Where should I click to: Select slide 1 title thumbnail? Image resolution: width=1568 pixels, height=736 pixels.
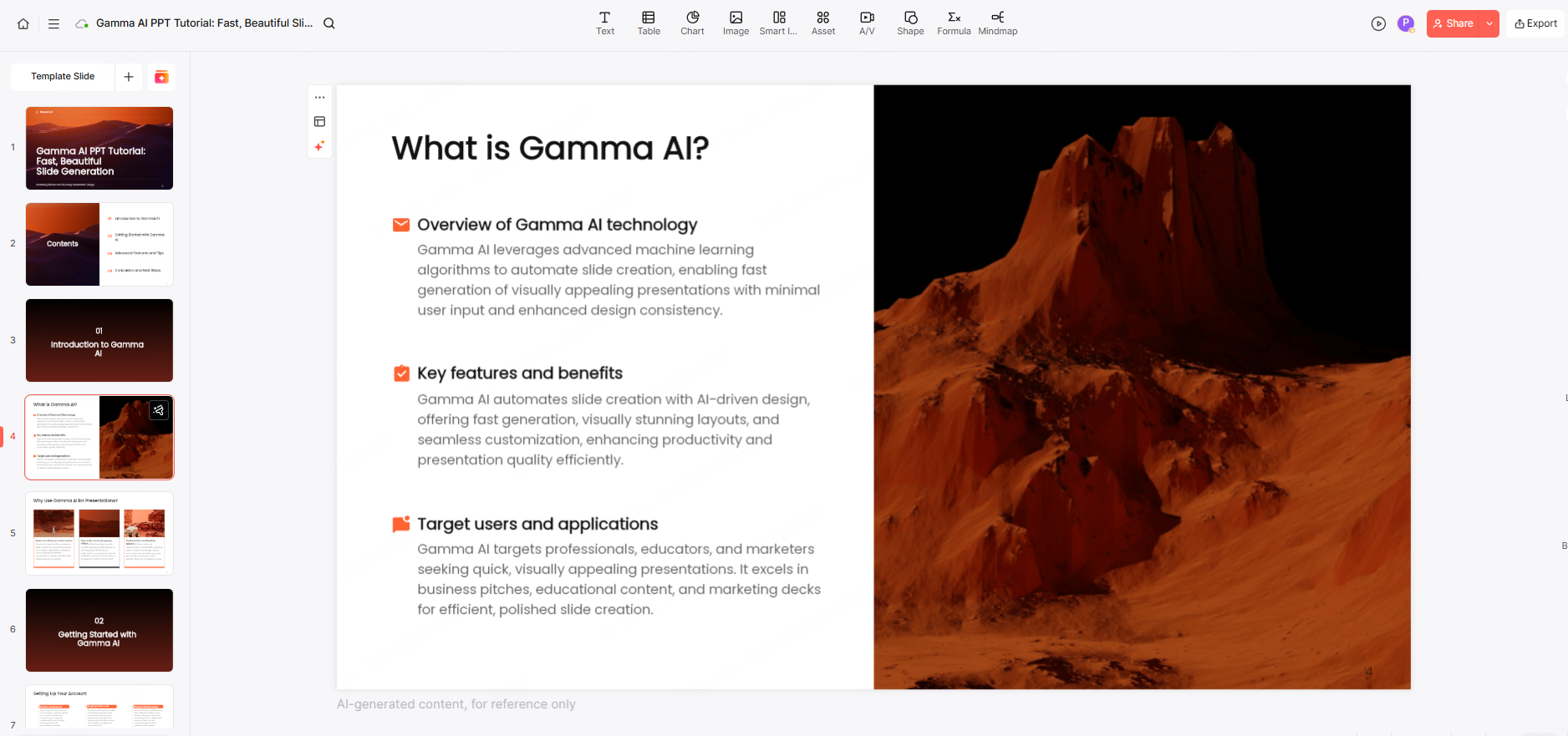coord(99,148)
